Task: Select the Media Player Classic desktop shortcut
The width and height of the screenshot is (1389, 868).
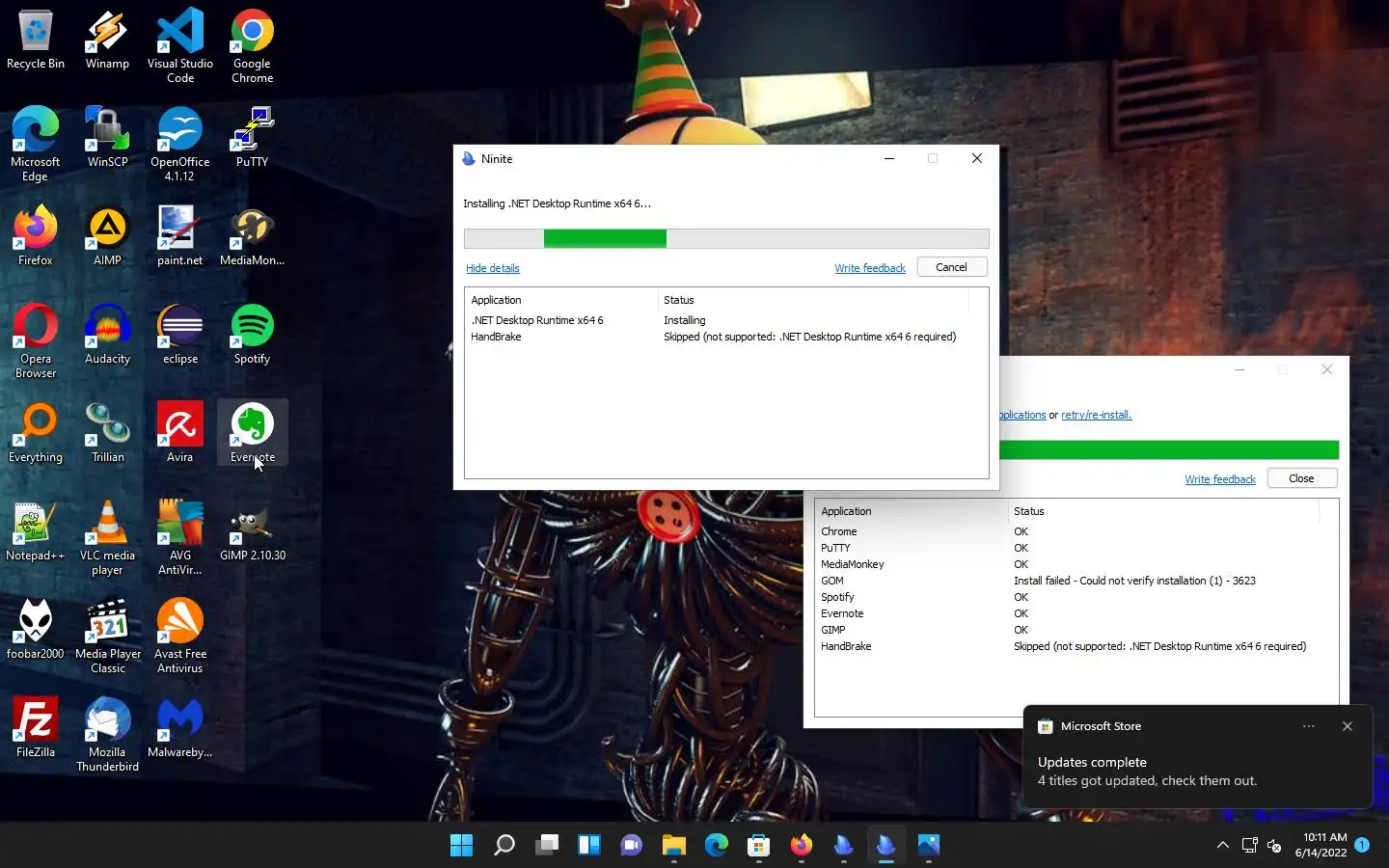Action: click(x=107, y=637)
